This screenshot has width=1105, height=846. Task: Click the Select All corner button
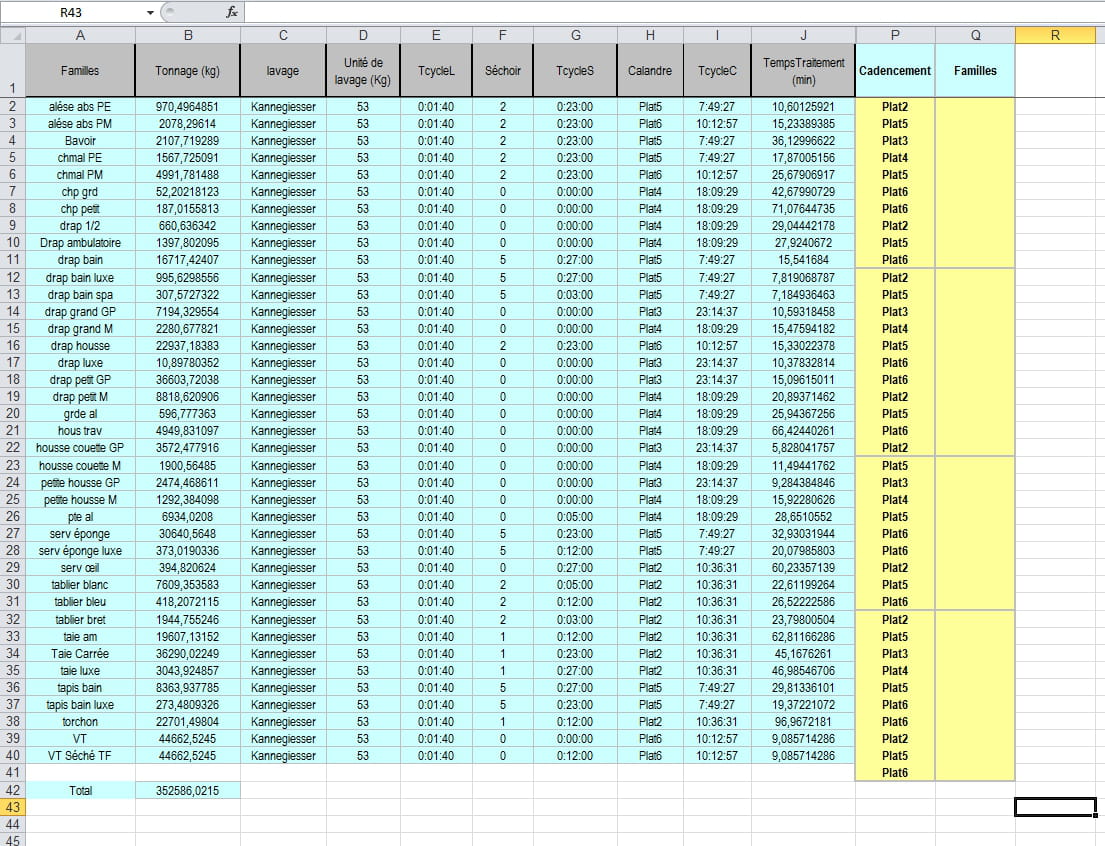(13, 35)
